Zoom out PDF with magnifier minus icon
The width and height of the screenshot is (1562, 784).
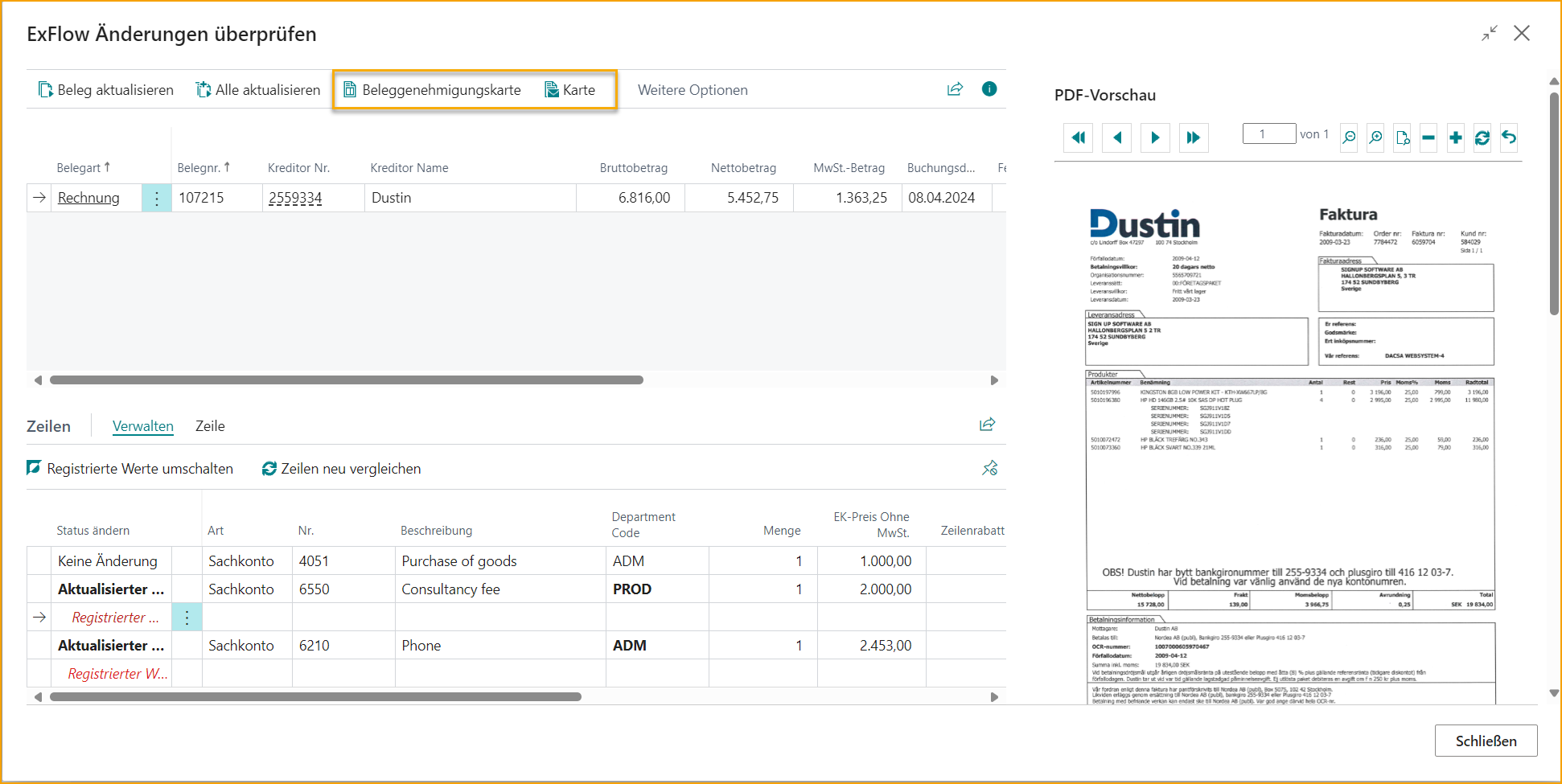pos(1349,138)
